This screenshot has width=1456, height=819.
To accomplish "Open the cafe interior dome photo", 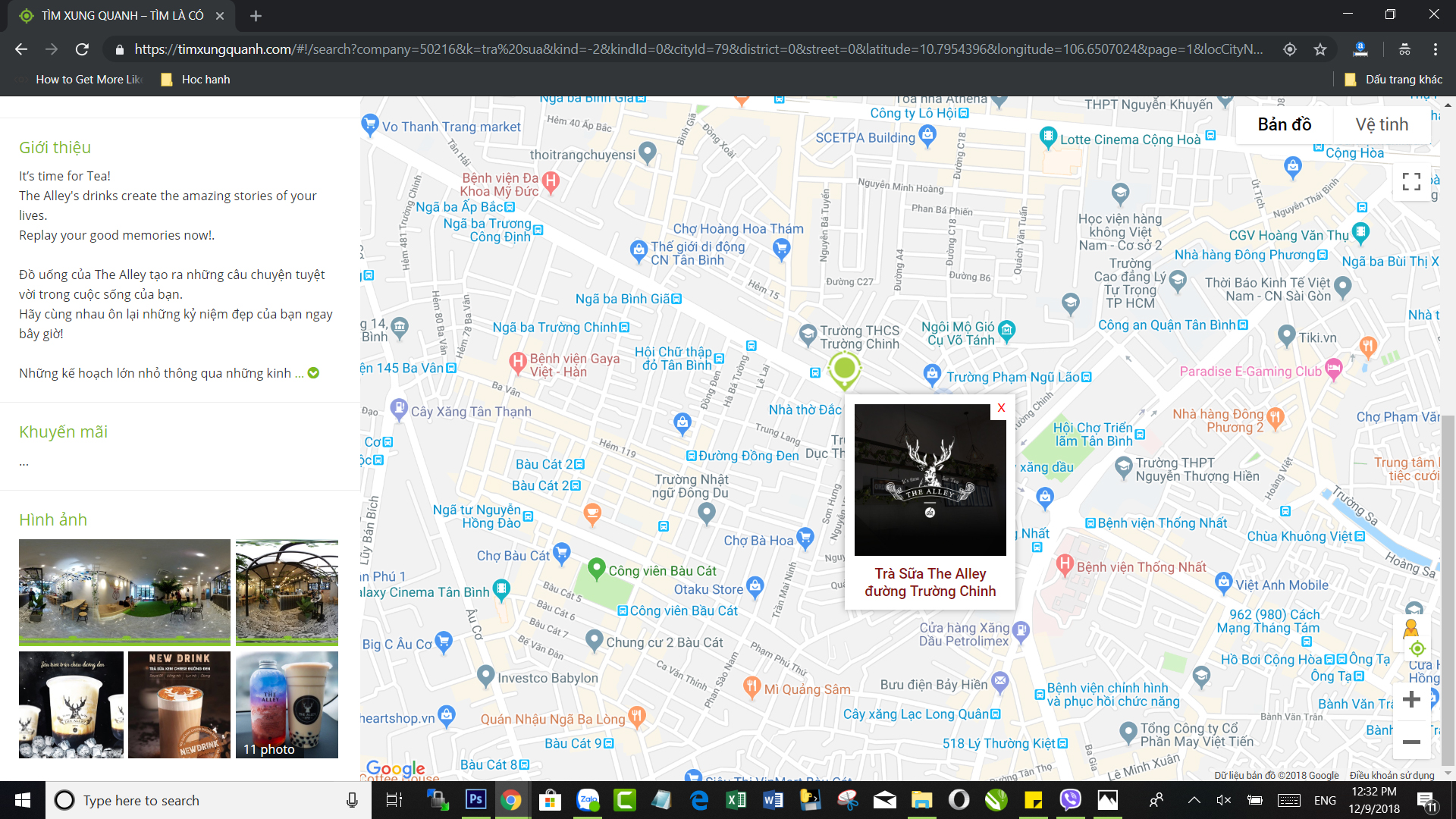I will click(287, 592).
